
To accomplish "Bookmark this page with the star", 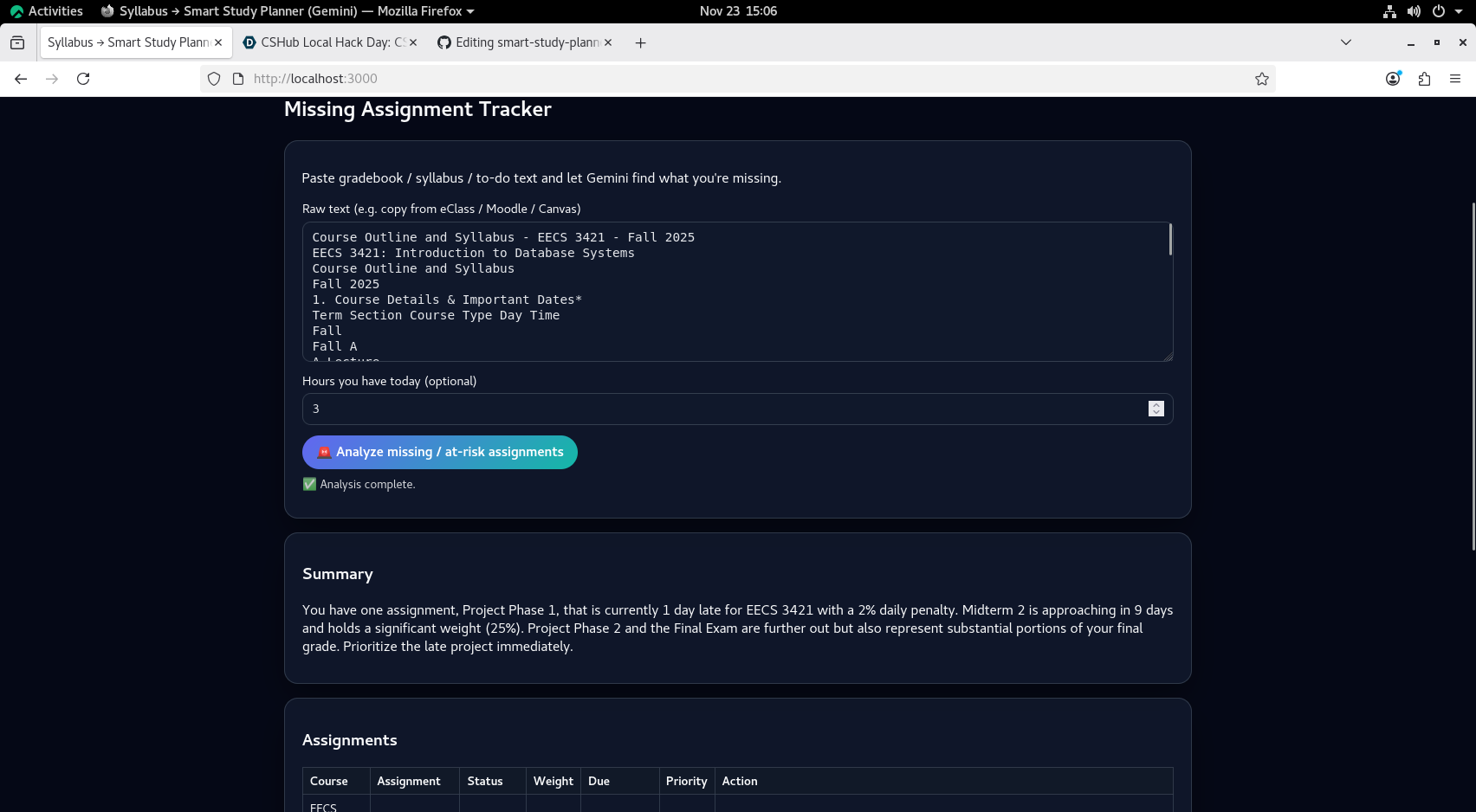I will (x=1262, y=79).
